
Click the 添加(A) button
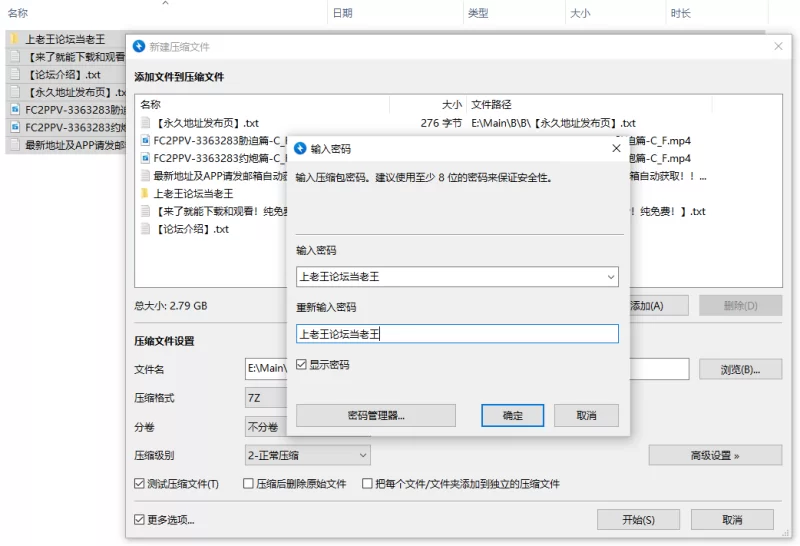click(x=659, y=306)
